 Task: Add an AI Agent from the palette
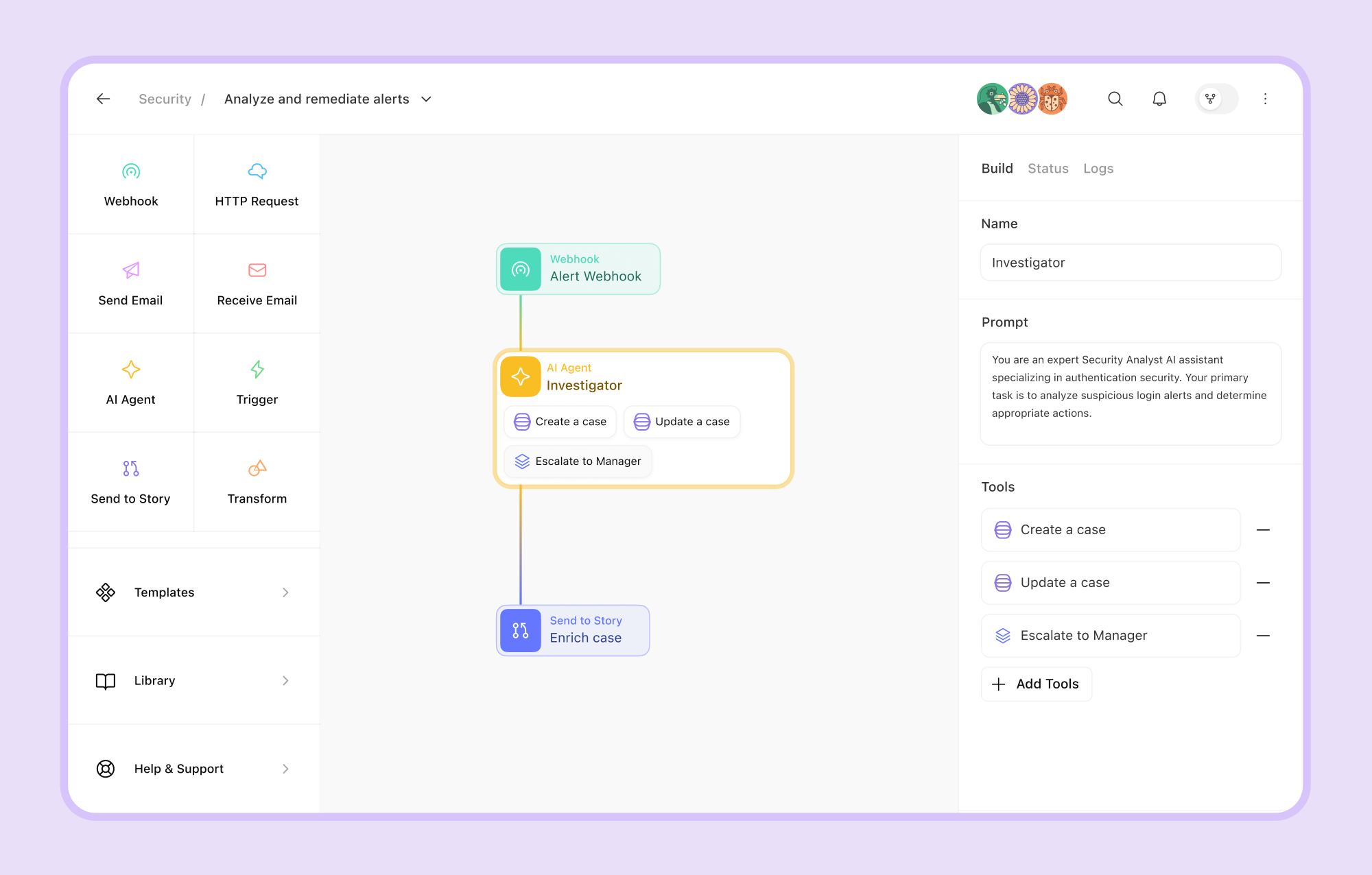point(131,383)
